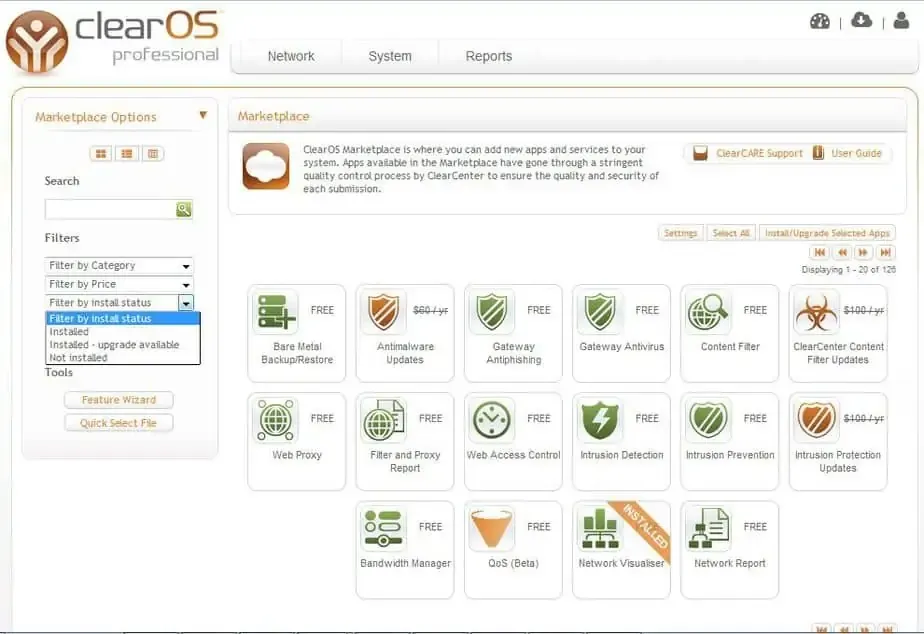This screenshot has height=634, width=924.
Task: Open the QoS (Beta) funnel icon
Action: (491, 528)
